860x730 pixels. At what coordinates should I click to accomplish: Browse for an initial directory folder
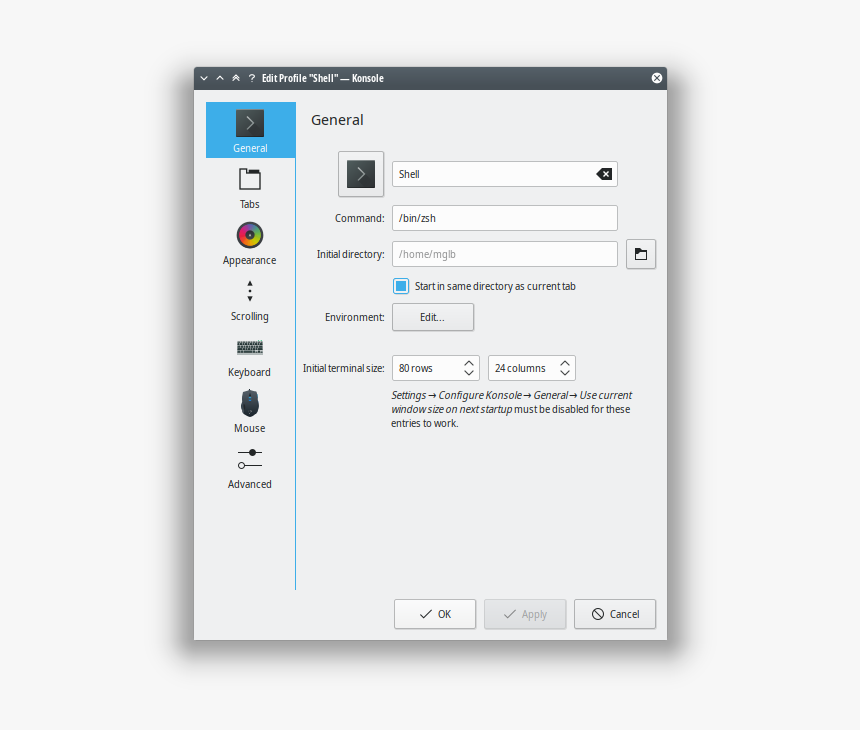tap(640, 254)
